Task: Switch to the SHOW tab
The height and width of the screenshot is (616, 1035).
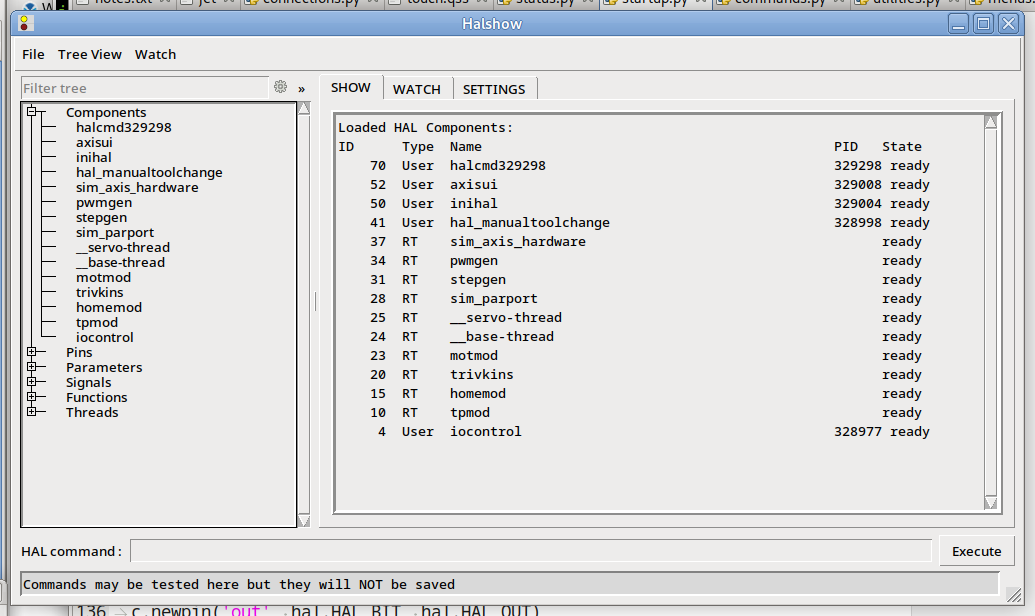Action: [x=351, y=88]
